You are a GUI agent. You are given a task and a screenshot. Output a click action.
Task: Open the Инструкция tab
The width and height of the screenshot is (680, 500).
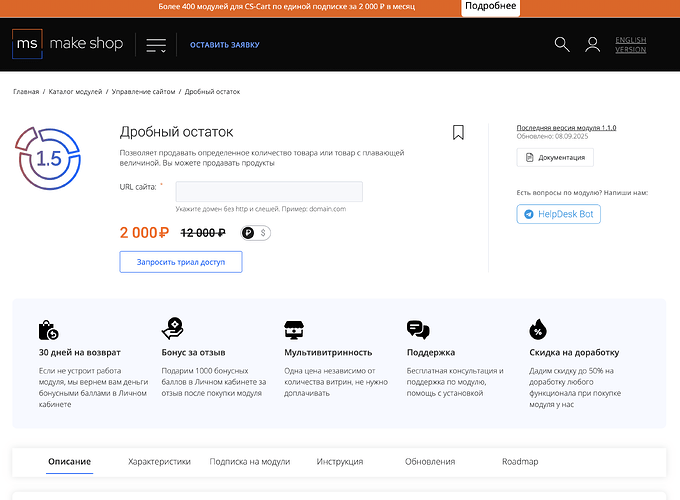[x=340, y=462]
